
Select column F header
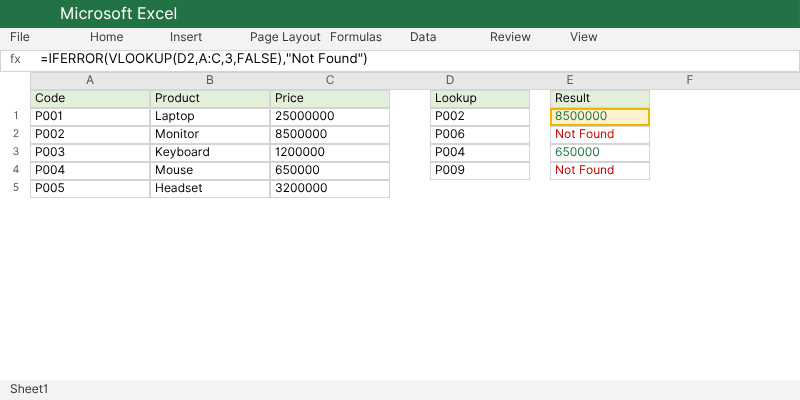tap(690, 80)
